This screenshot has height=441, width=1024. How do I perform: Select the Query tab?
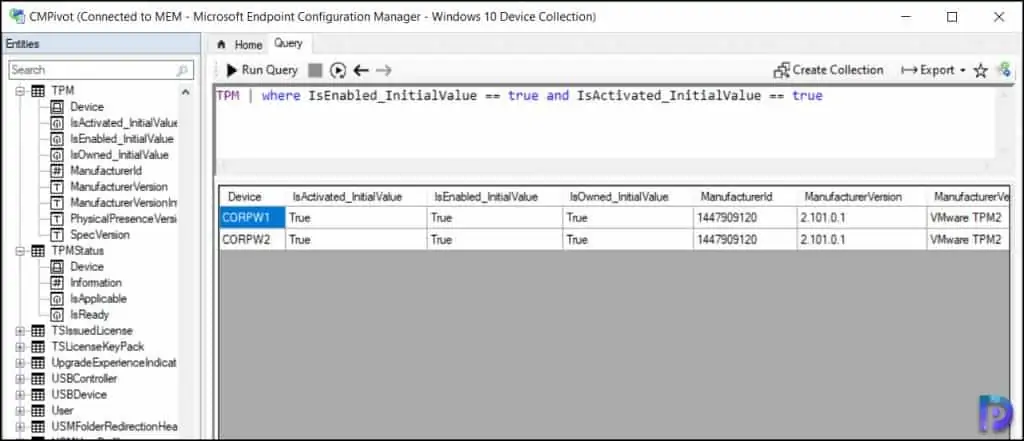[288, 43]
